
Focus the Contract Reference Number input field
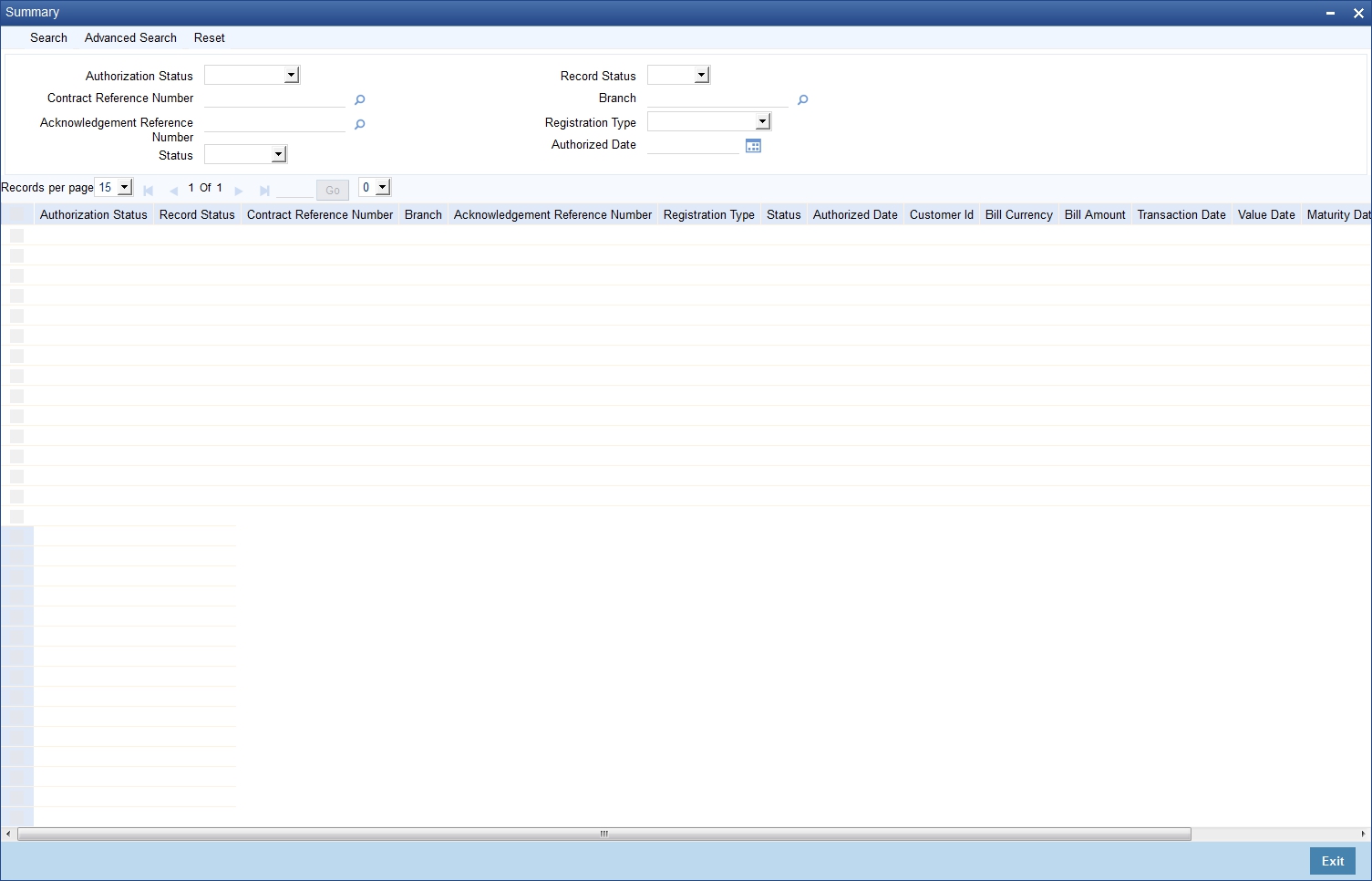pos(274,98)
